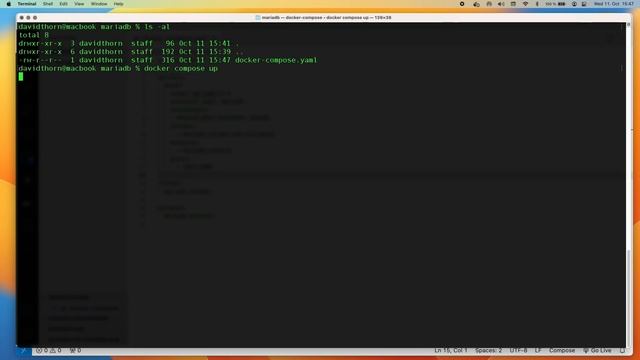Open the Wi-Fi status menu
The height and width of the screenshot is (360, 640).
click(526, 4)
